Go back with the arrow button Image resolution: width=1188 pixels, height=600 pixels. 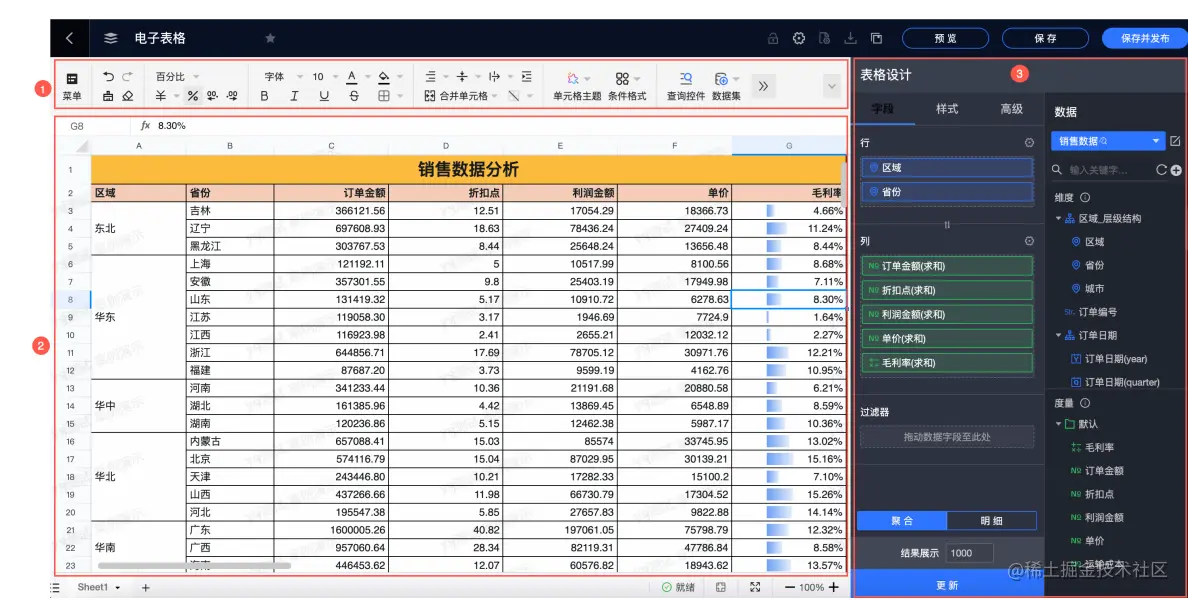pyautogui.click(x=70, y=38)
